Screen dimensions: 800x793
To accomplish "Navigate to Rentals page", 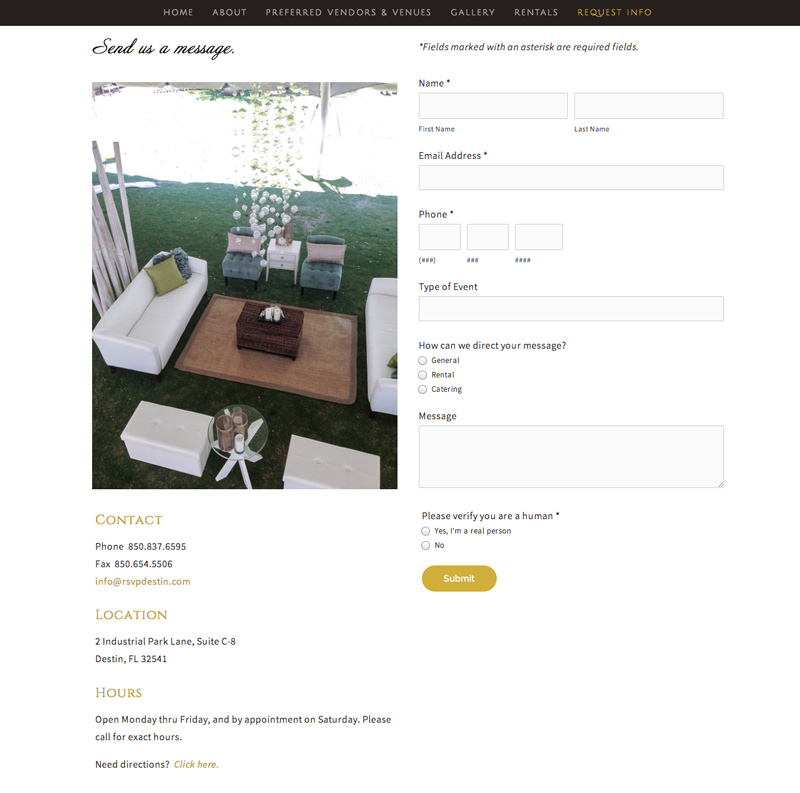I will point(536,12).
